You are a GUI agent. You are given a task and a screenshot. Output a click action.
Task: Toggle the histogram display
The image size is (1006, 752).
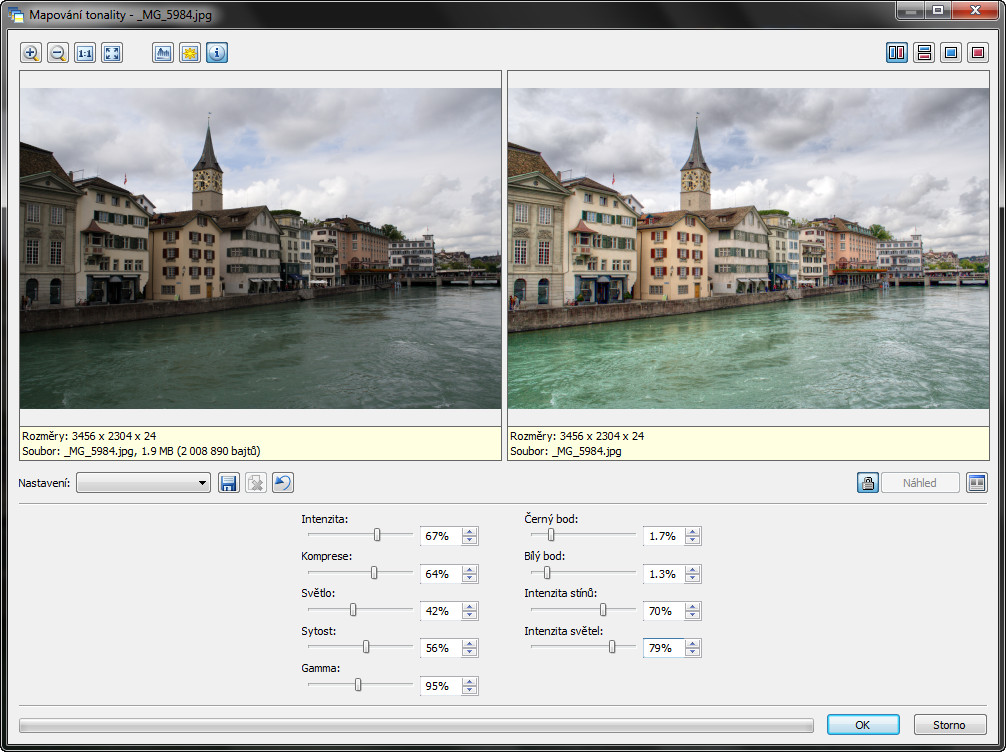click(163, 53)
